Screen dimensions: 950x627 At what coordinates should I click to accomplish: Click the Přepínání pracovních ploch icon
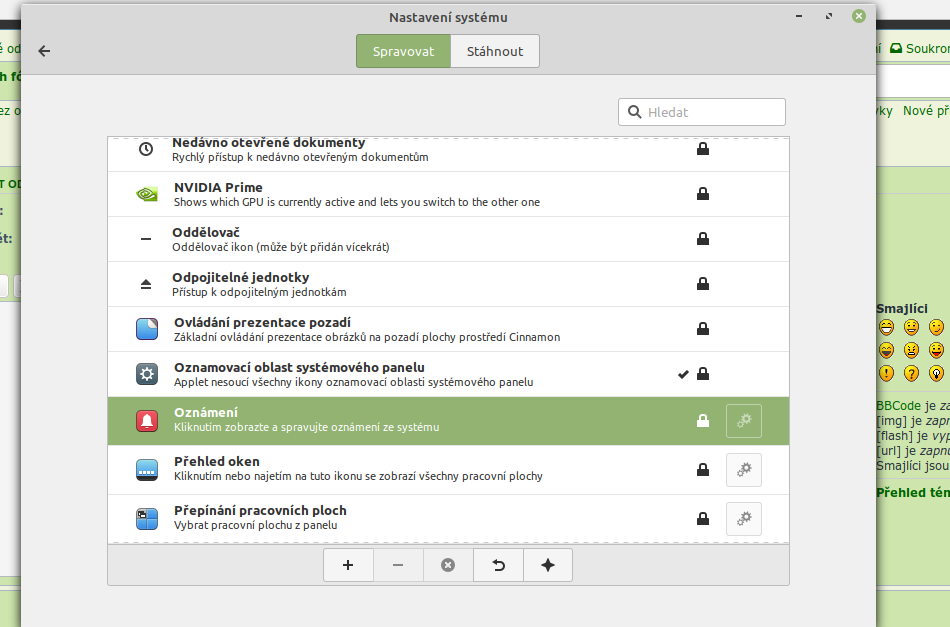coord(147,518)
